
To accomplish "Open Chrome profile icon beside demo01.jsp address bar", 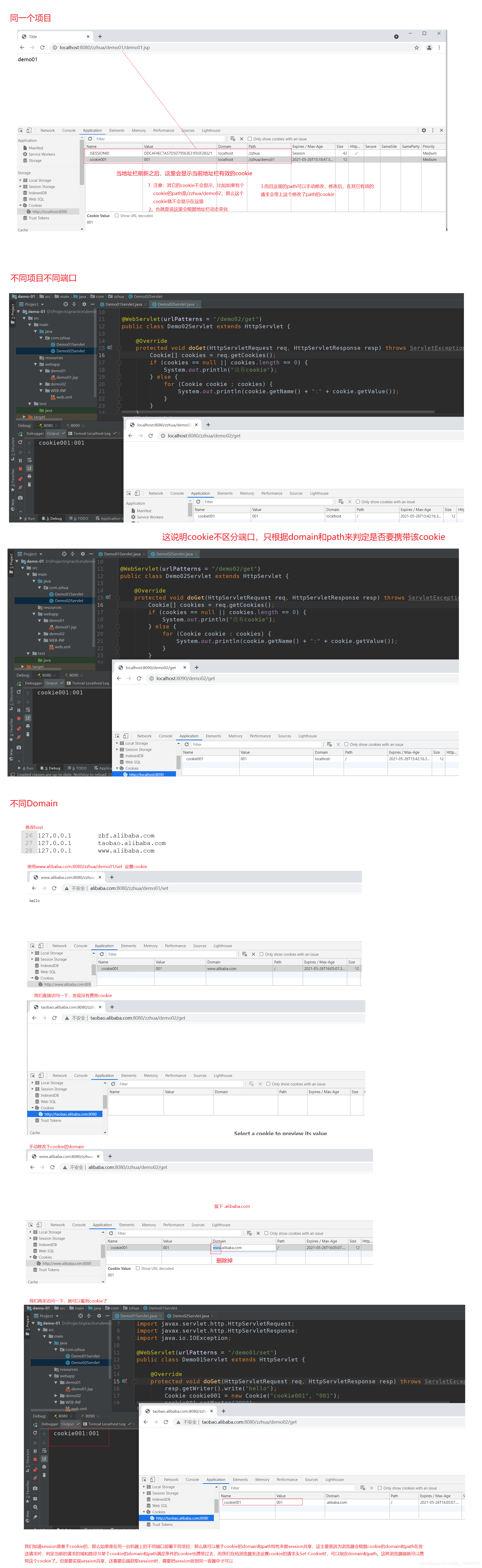I will 429,47.
